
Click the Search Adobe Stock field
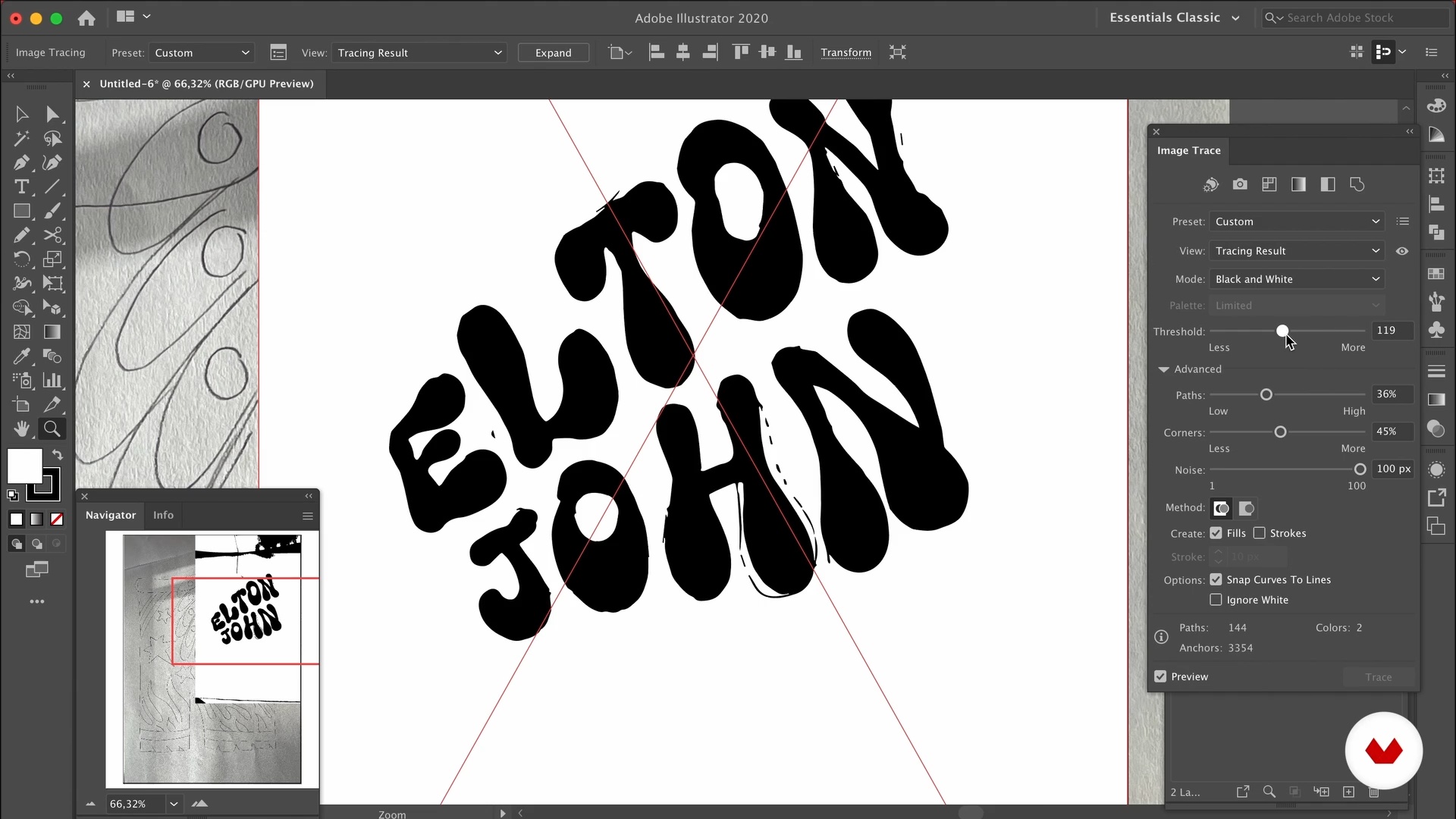(1356, 17)
